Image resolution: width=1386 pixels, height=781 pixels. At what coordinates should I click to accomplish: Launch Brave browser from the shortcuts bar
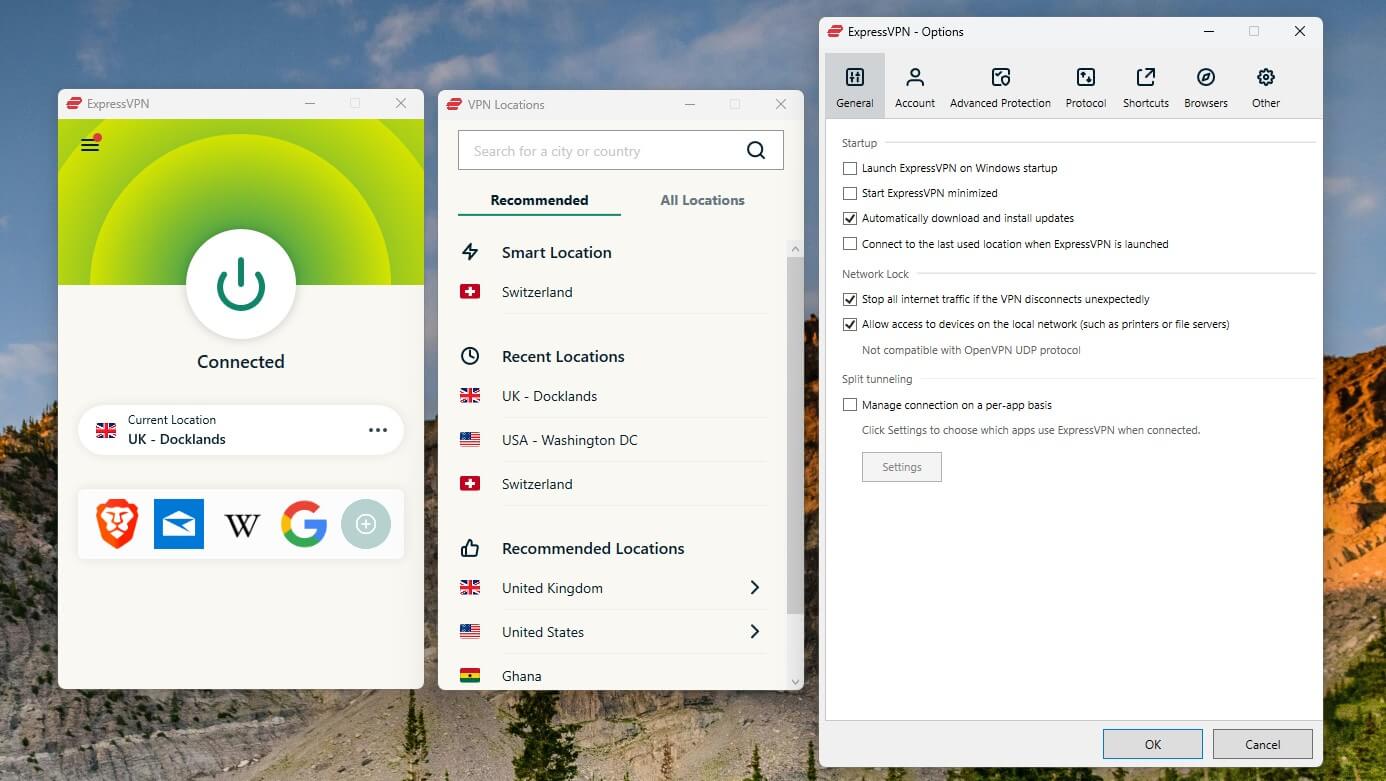[x=116, y=523]
